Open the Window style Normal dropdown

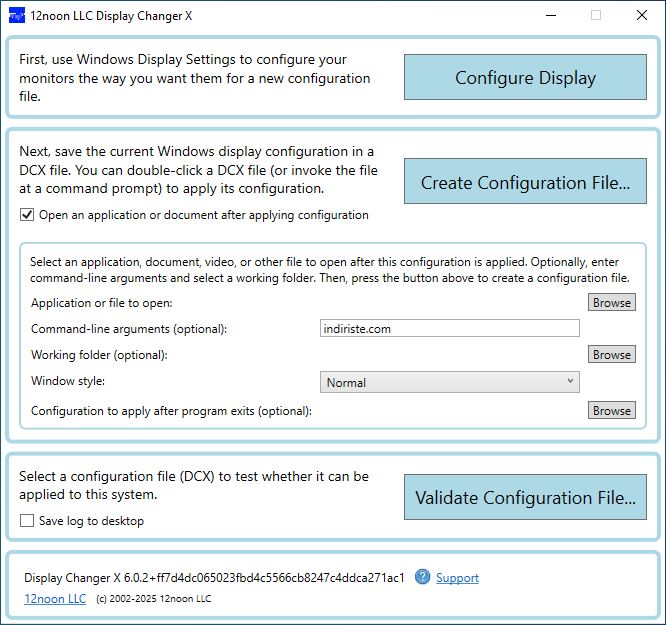click(449, 382)
